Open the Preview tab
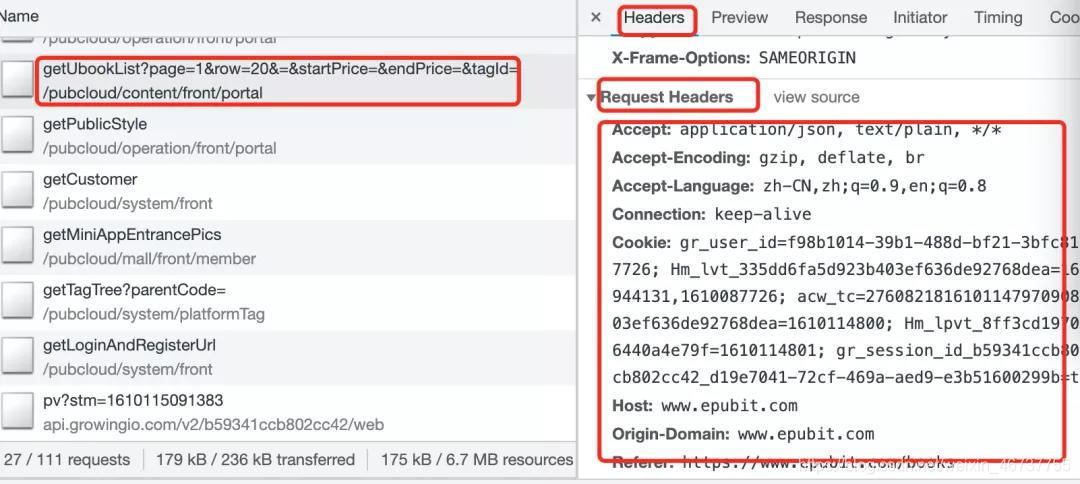 coord(740,18)
